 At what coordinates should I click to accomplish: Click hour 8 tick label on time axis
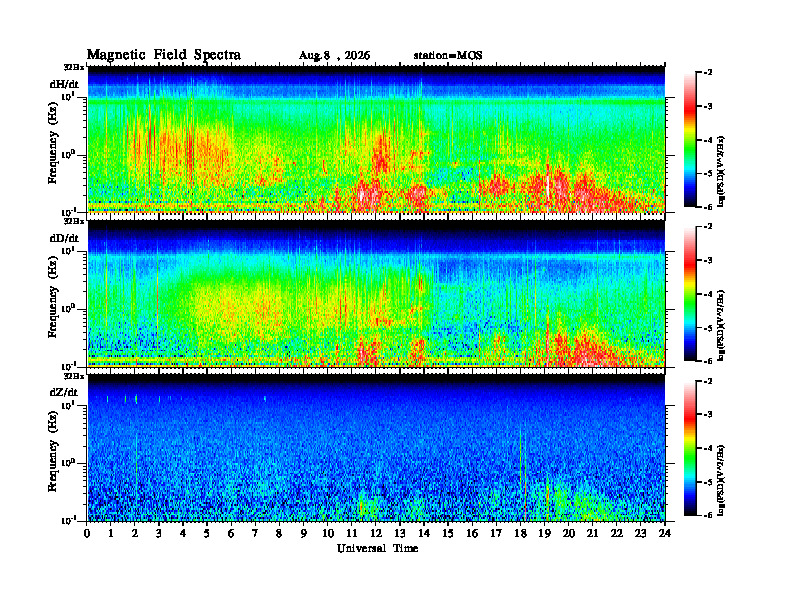coord(279,534)
